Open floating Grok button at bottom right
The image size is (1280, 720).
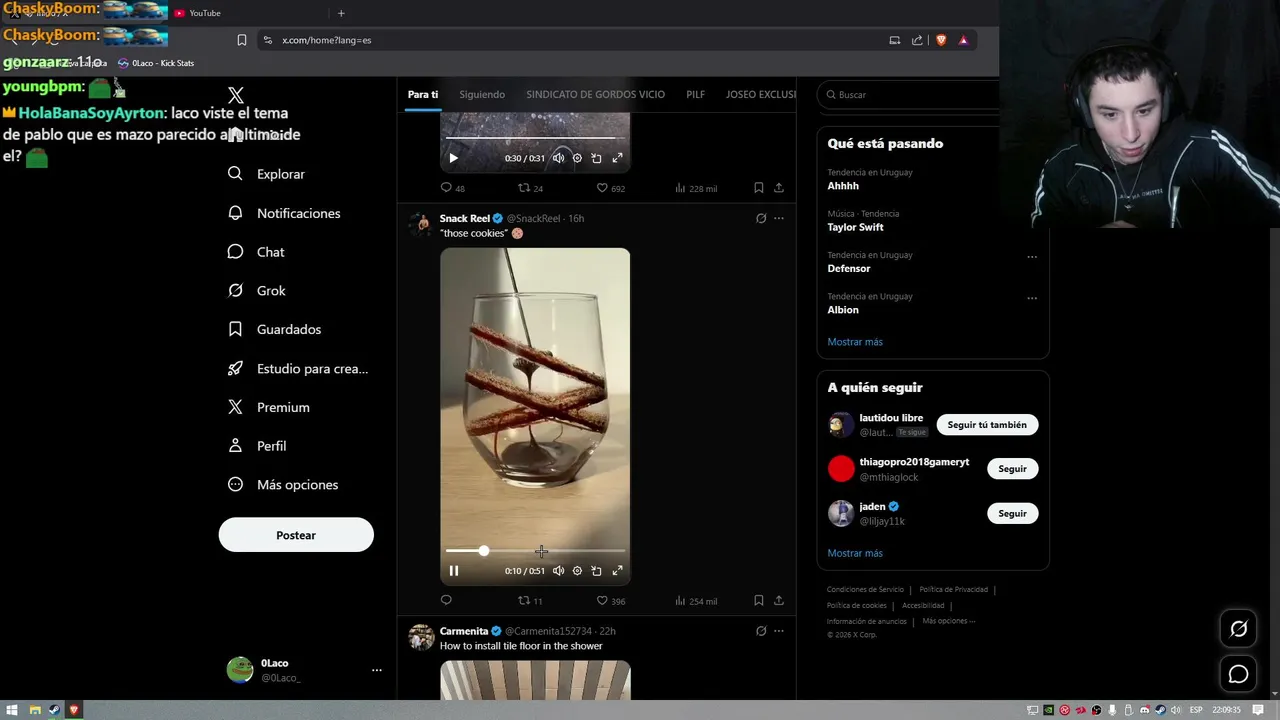(x=1238, y=629)
